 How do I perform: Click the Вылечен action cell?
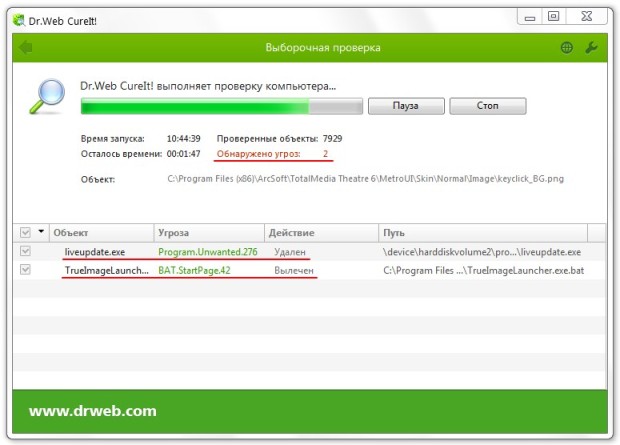point(294,271)
